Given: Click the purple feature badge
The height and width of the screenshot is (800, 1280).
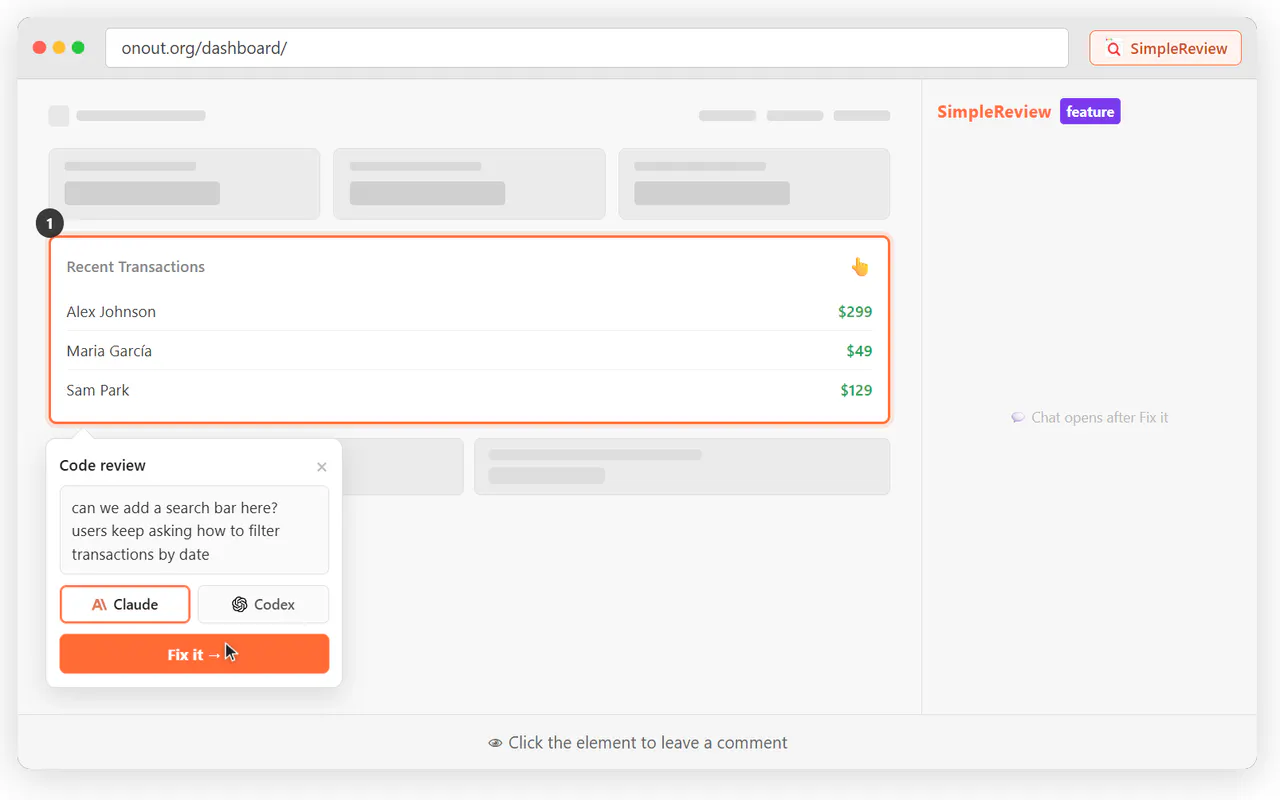Looking at the screenshot, I should [1090, 112].
